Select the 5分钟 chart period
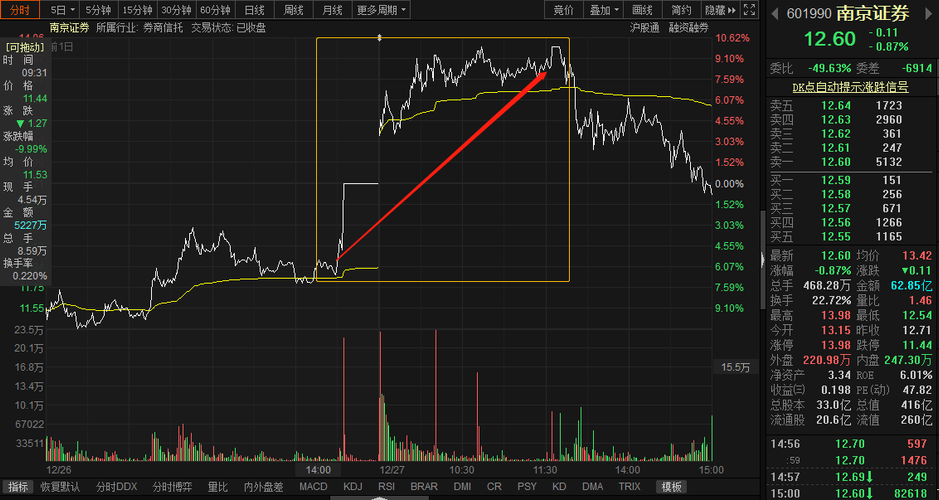 click(98, 10)
